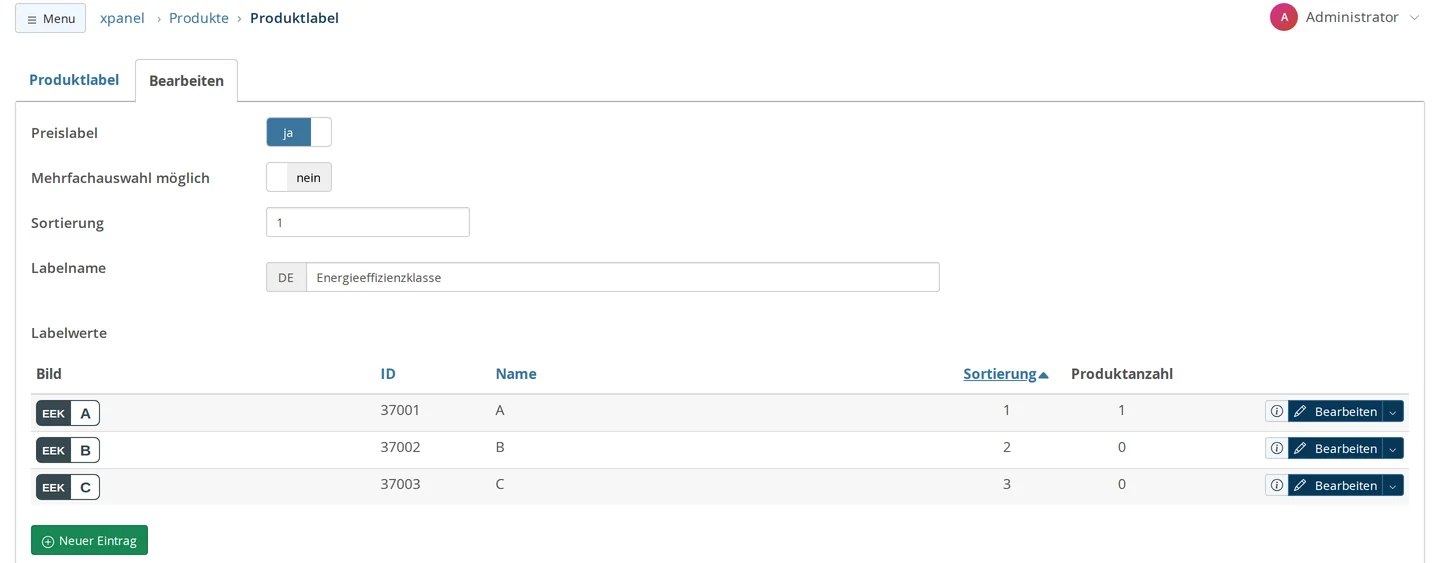Select the Bearbeiten tab
The height and width of the screenshot is (563, 1440).
coord(186,81)
